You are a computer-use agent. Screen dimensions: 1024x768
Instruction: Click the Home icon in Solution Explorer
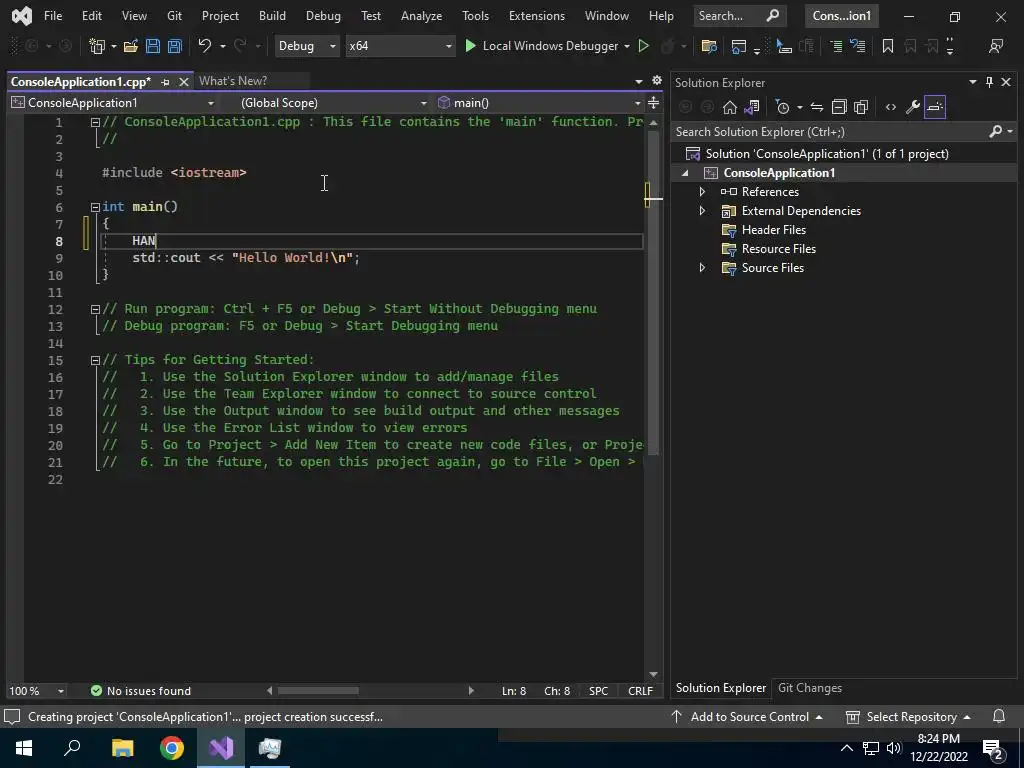[x=729, y=107]
